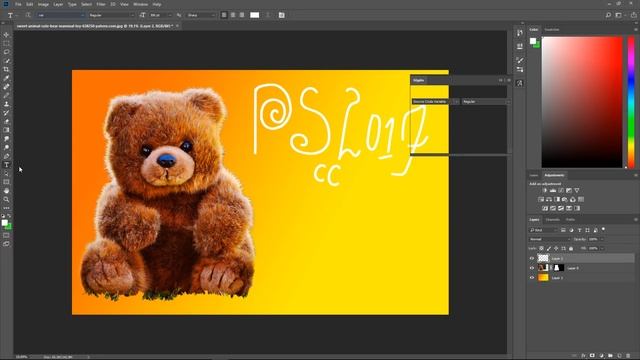Screen dimensions: 640x360
Task: Turn layer filtering on or off
Action: point(603,230)
